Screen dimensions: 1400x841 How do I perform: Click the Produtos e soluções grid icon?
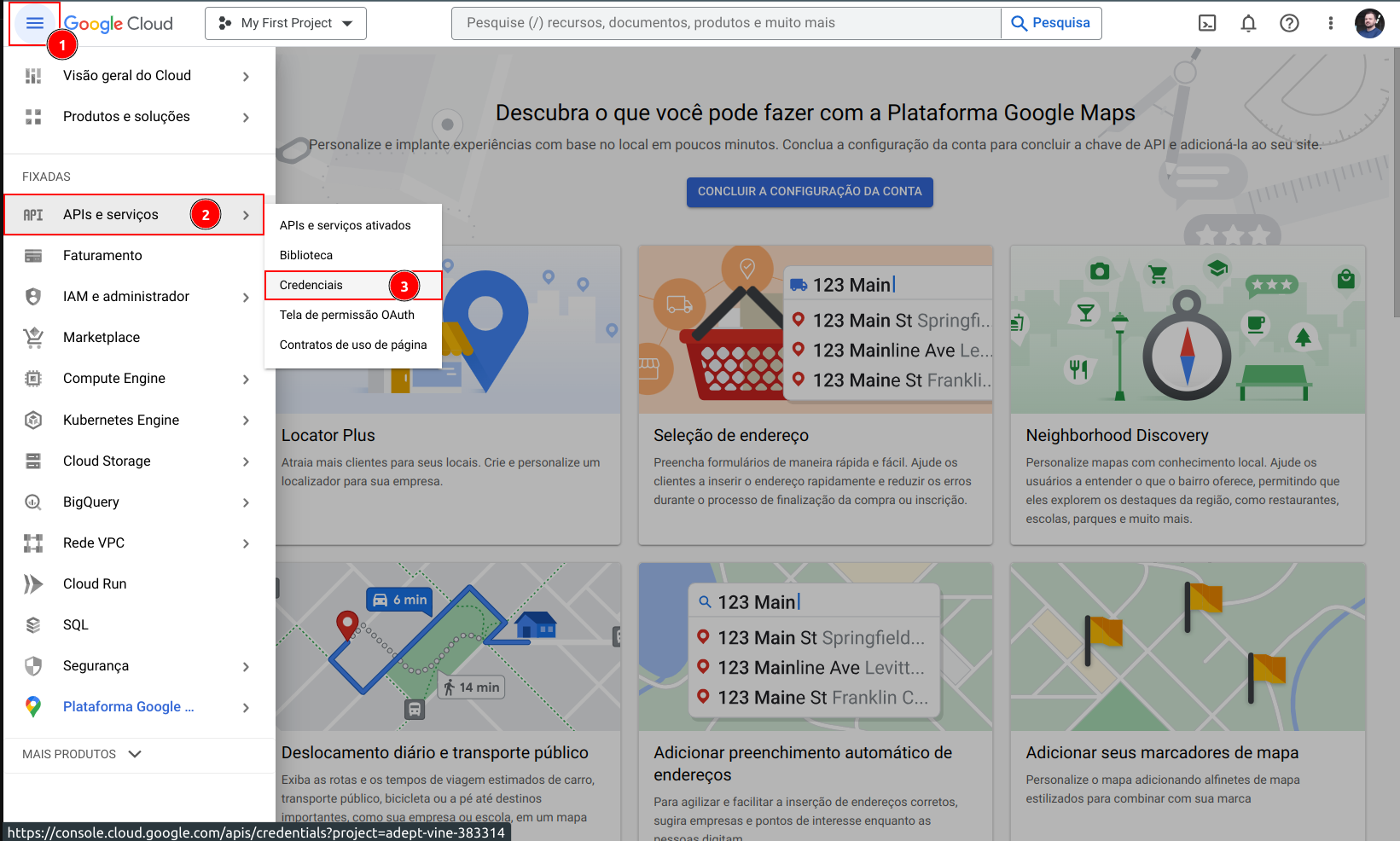click(x=33, y=117)
